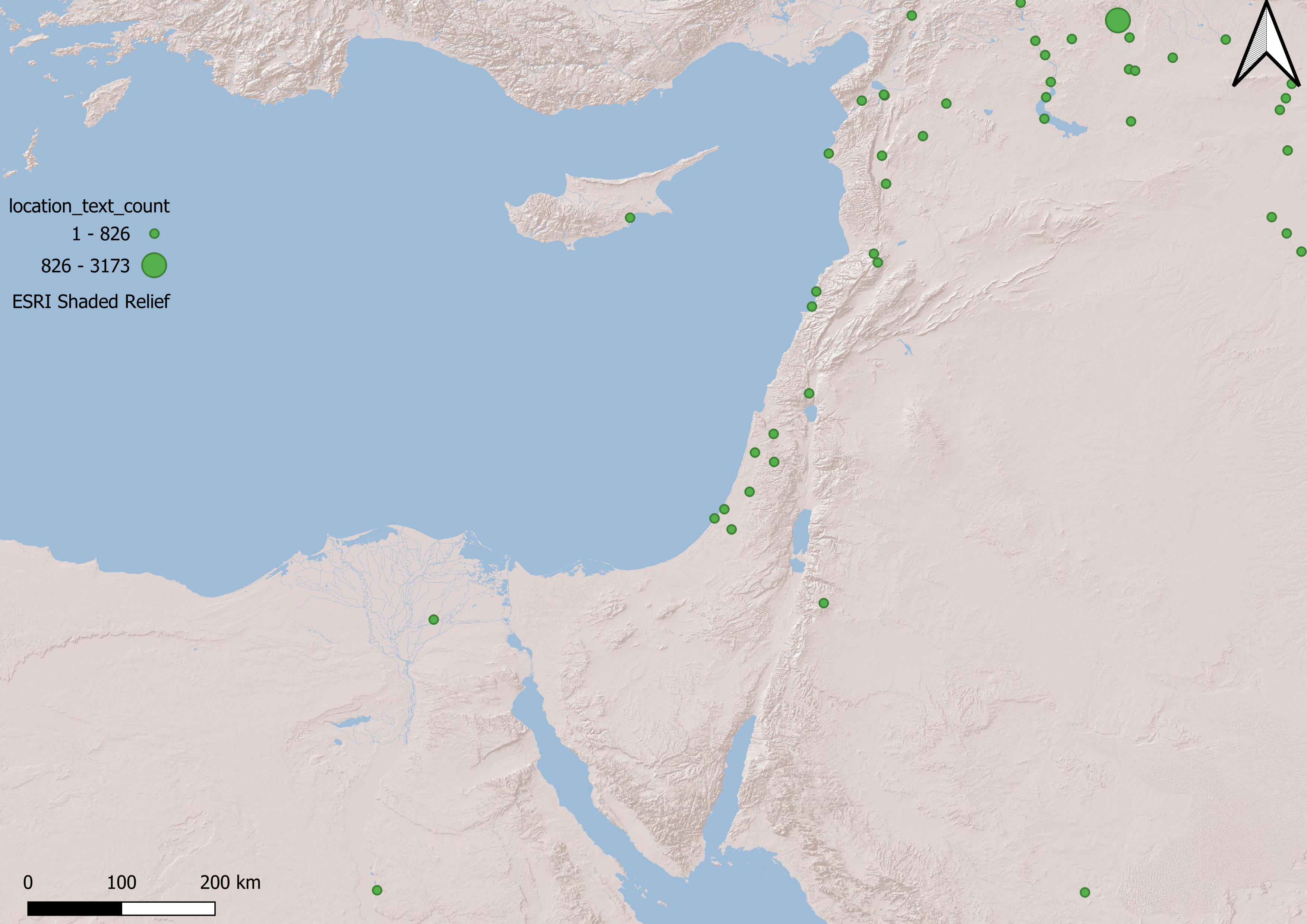The image size is (1307, 924).
Task: Select the ESRI Shaded Relief legend entry
Action: click(x=91, y=301)
